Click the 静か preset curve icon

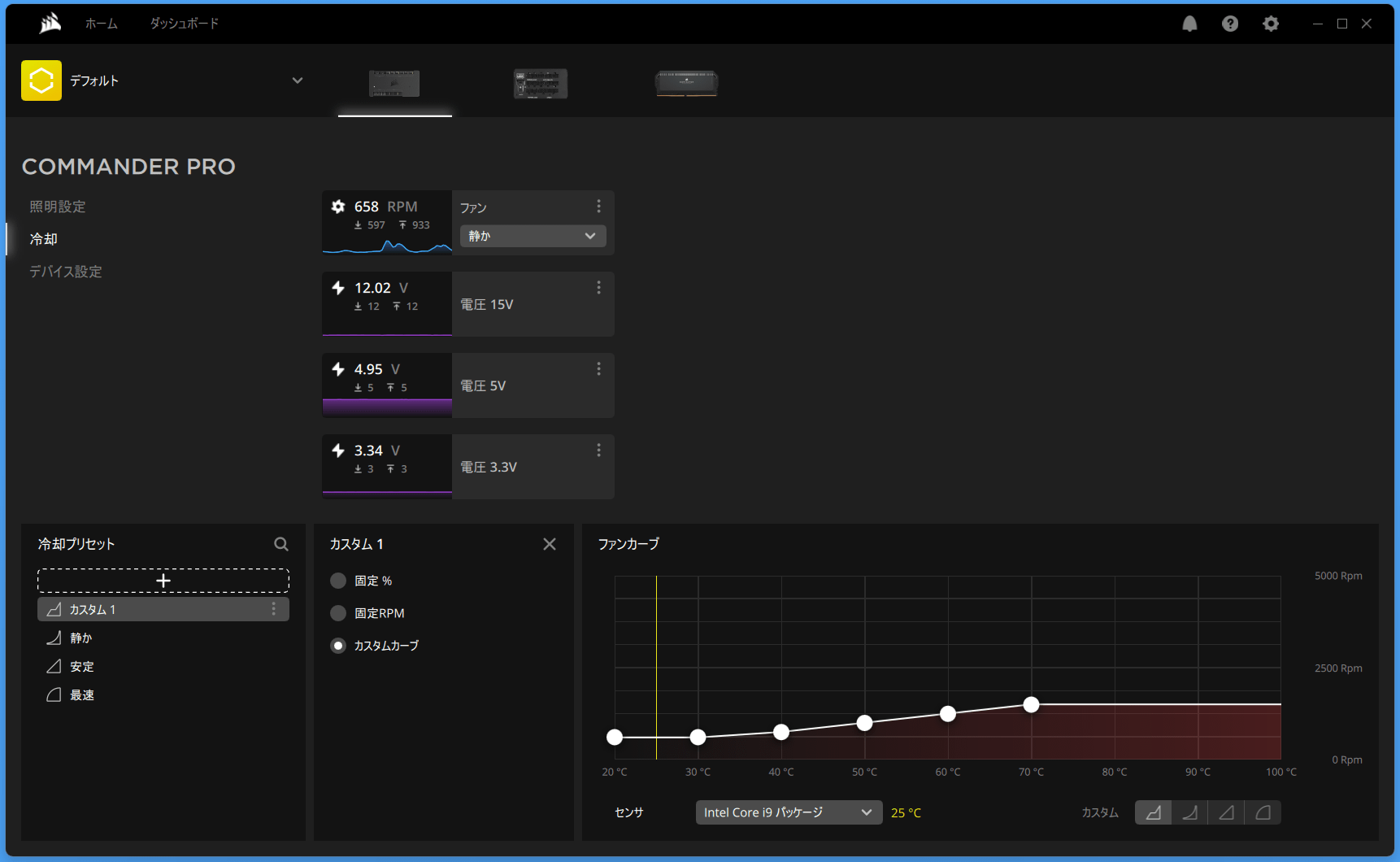[54, 638]
